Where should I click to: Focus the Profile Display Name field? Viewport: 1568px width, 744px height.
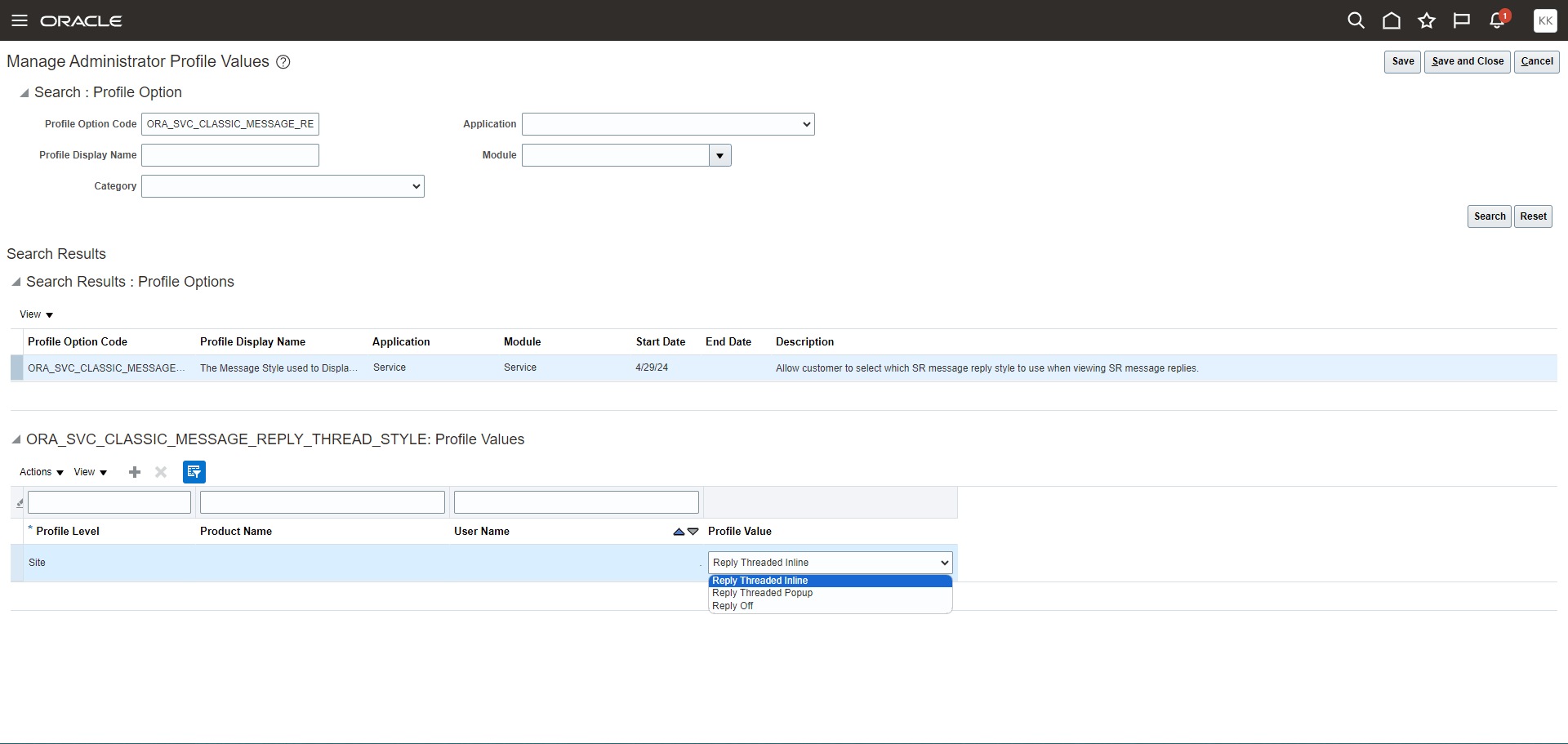(x=230, y=155)
